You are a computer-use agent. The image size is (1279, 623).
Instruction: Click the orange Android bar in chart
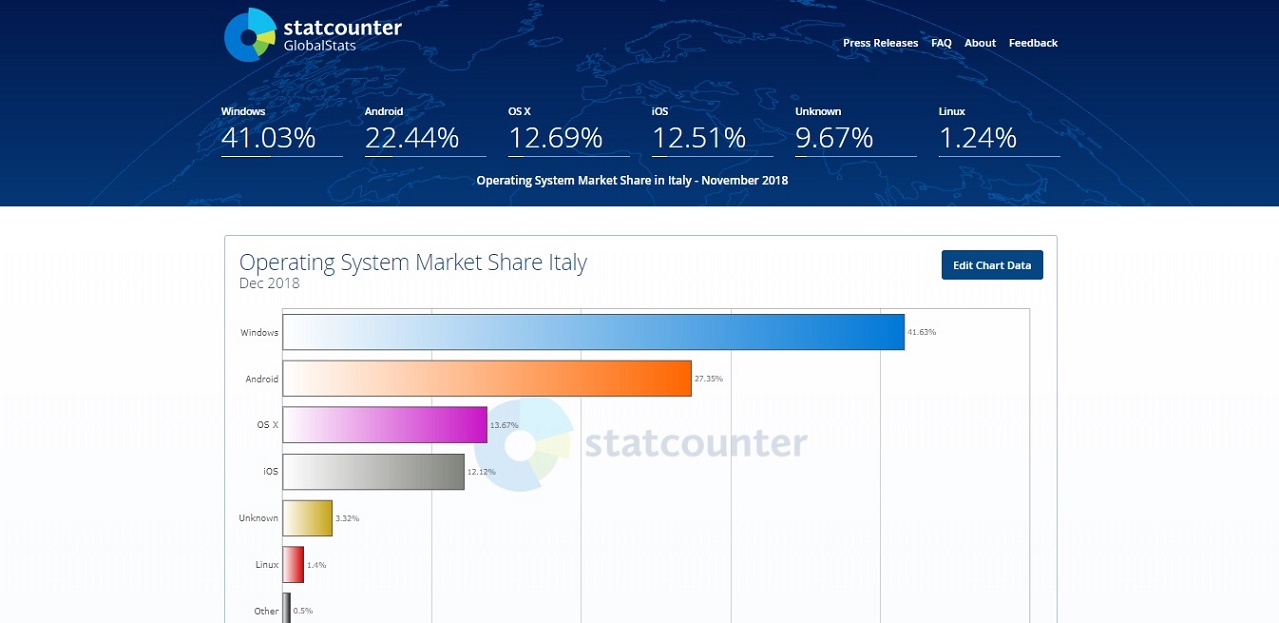point(487,378)
